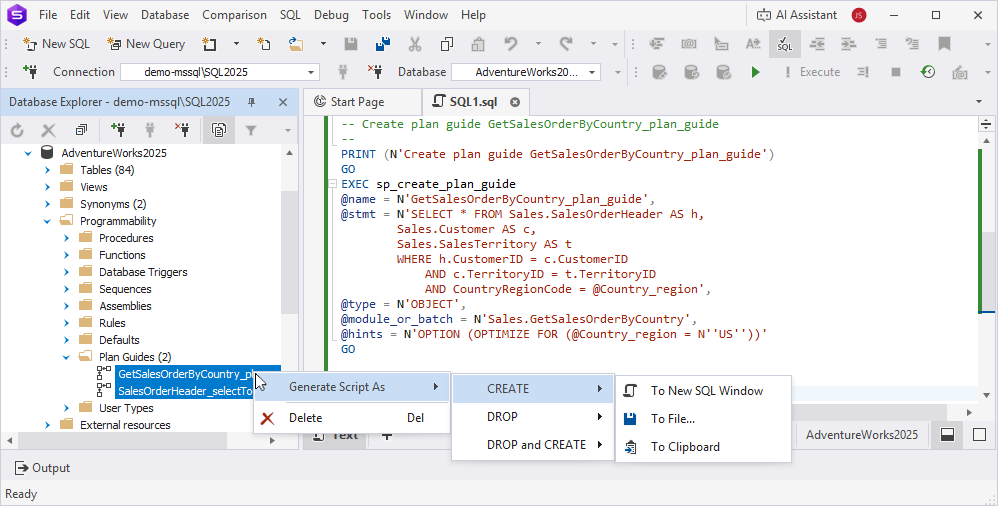Open the Debug menu
This screenshot has height=506, width=998.
[331, 15]
